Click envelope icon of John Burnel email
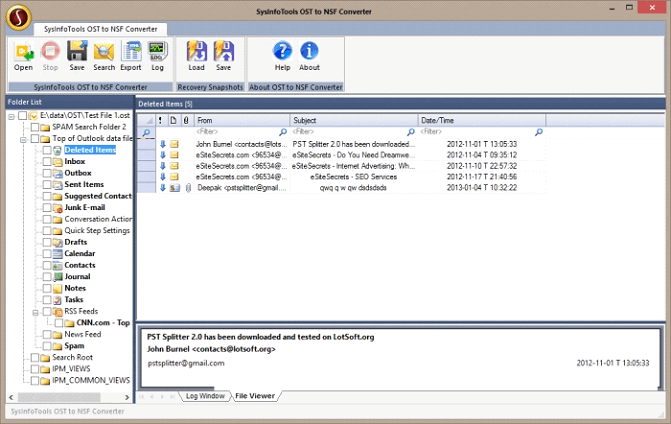 tap(174, 144)
